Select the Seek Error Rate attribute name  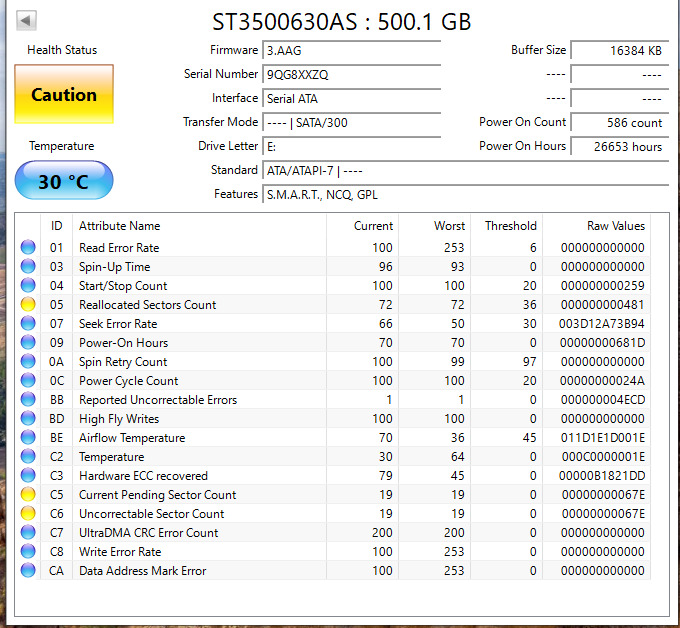pos(118,324)
